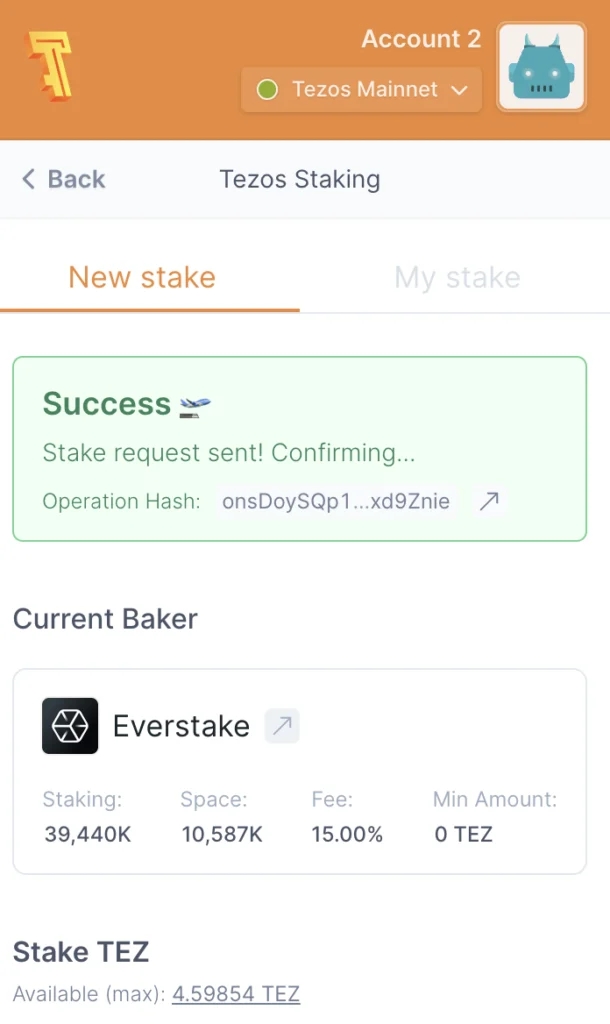Screen dimensions: 610x1024
Task: Open Everstake external link arrow
Action: tap(282, 726)
